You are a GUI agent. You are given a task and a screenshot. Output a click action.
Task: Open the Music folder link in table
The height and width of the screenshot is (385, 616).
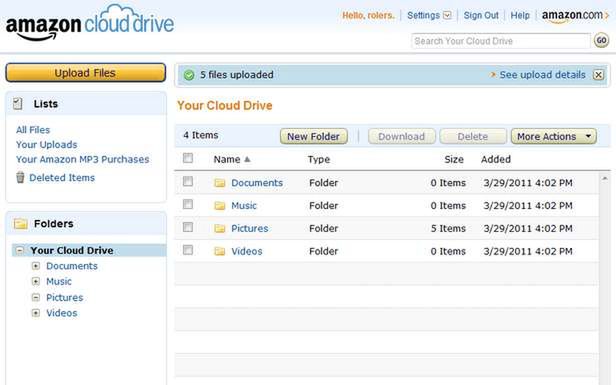244,205
